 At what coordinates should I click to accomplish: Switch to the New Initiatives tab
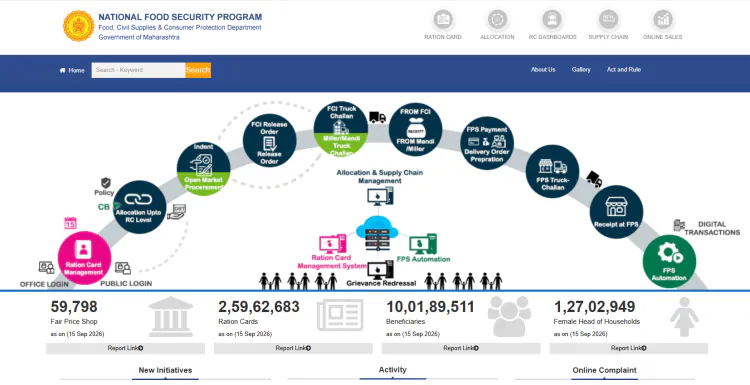pos(165,370)
